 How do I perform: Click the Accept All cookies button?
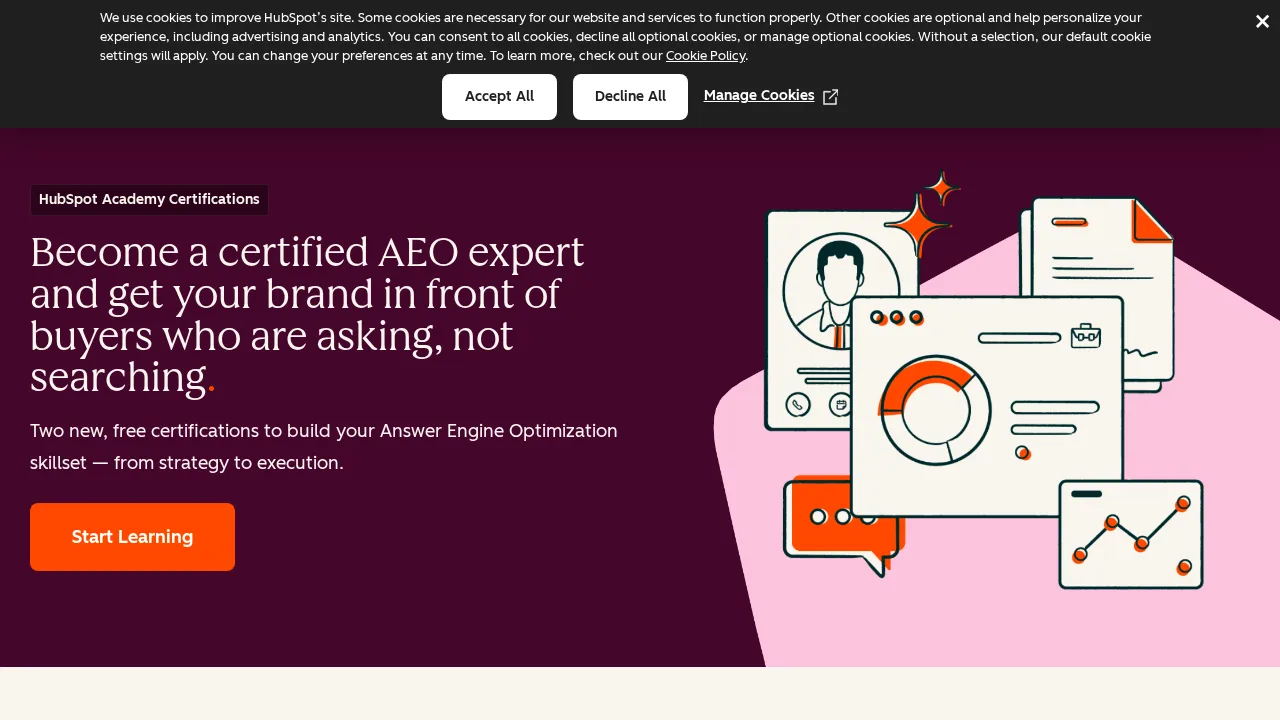pos(499,97)
